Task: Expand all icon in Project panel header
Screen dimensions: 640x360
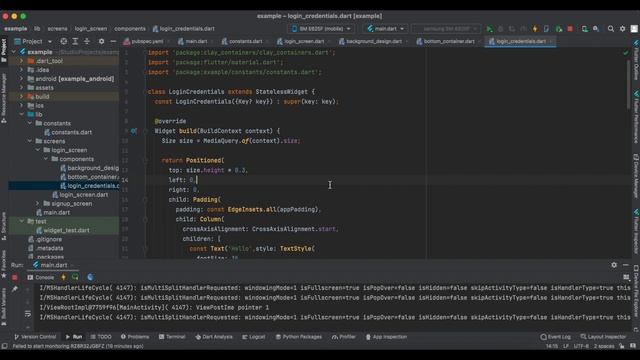Action: coord(75,41)
